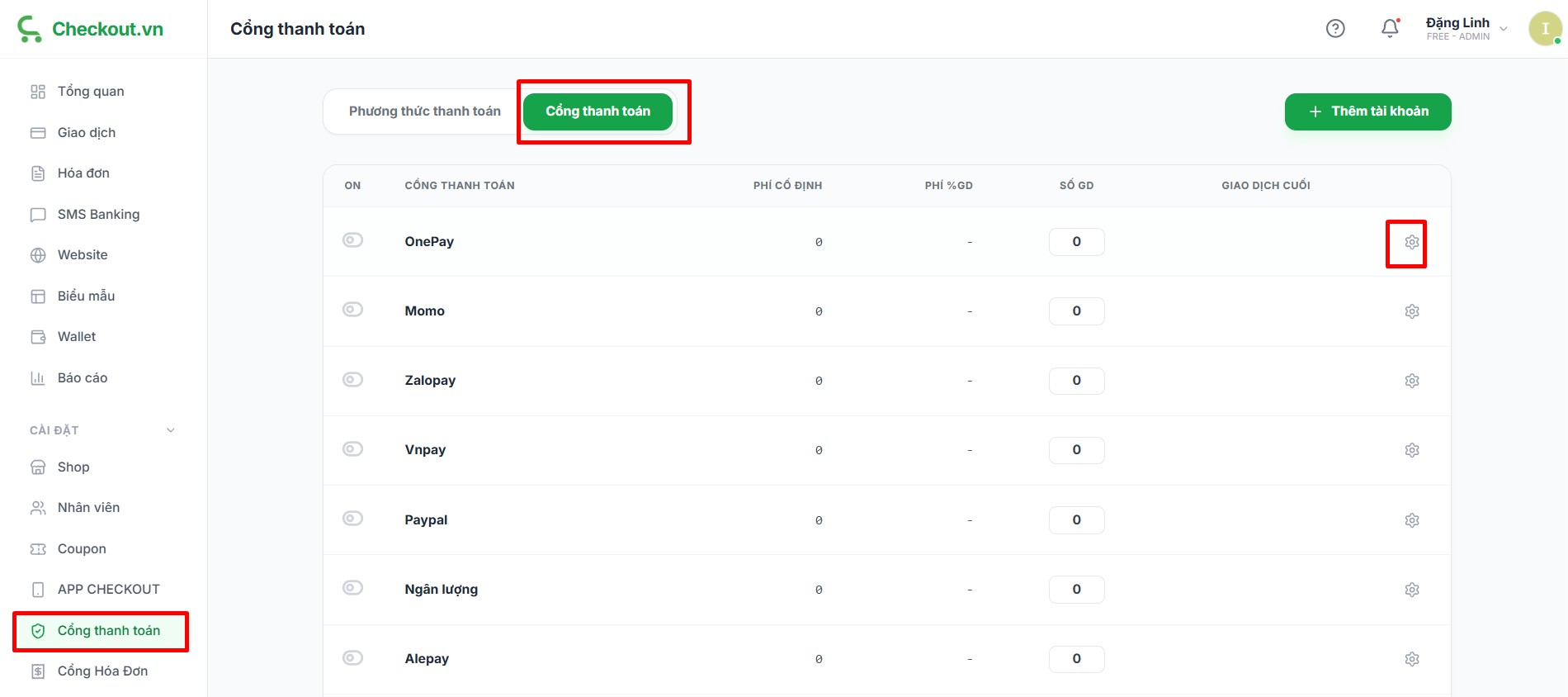Open settings gear for Alepay gateway

(x=1411, y=659)
